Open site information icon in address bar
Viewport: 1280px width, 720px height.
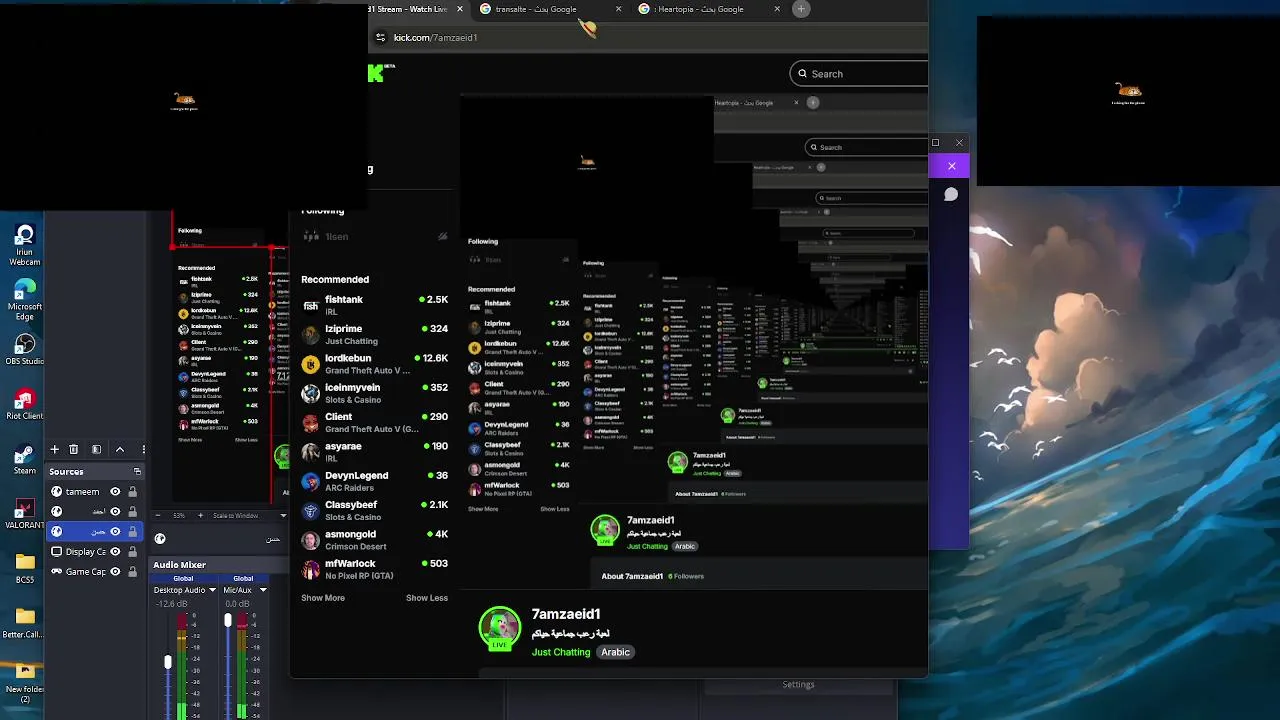(x=380, y=37)
